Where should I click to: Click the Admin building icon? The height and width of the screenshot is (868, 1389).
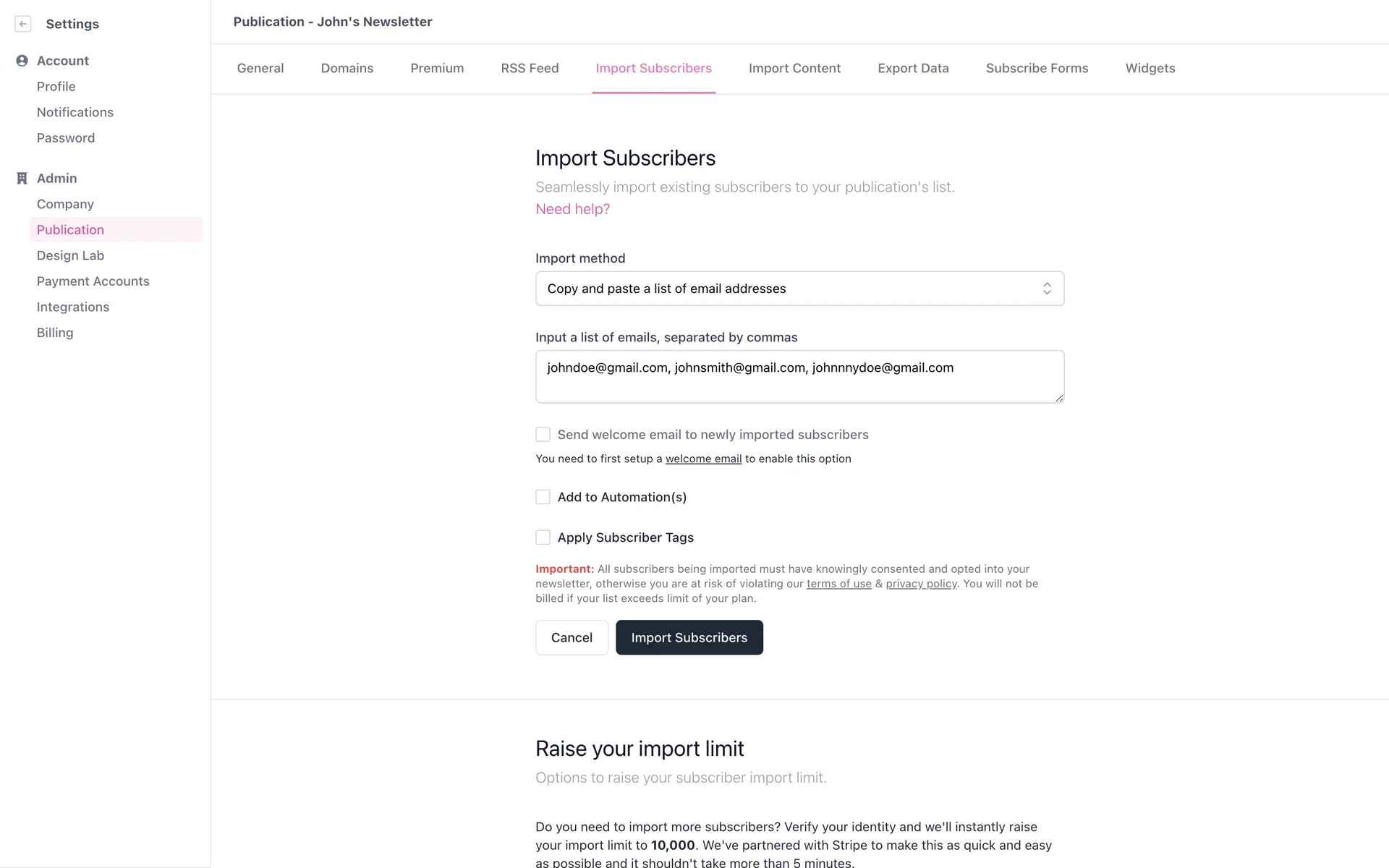[22, 178]
